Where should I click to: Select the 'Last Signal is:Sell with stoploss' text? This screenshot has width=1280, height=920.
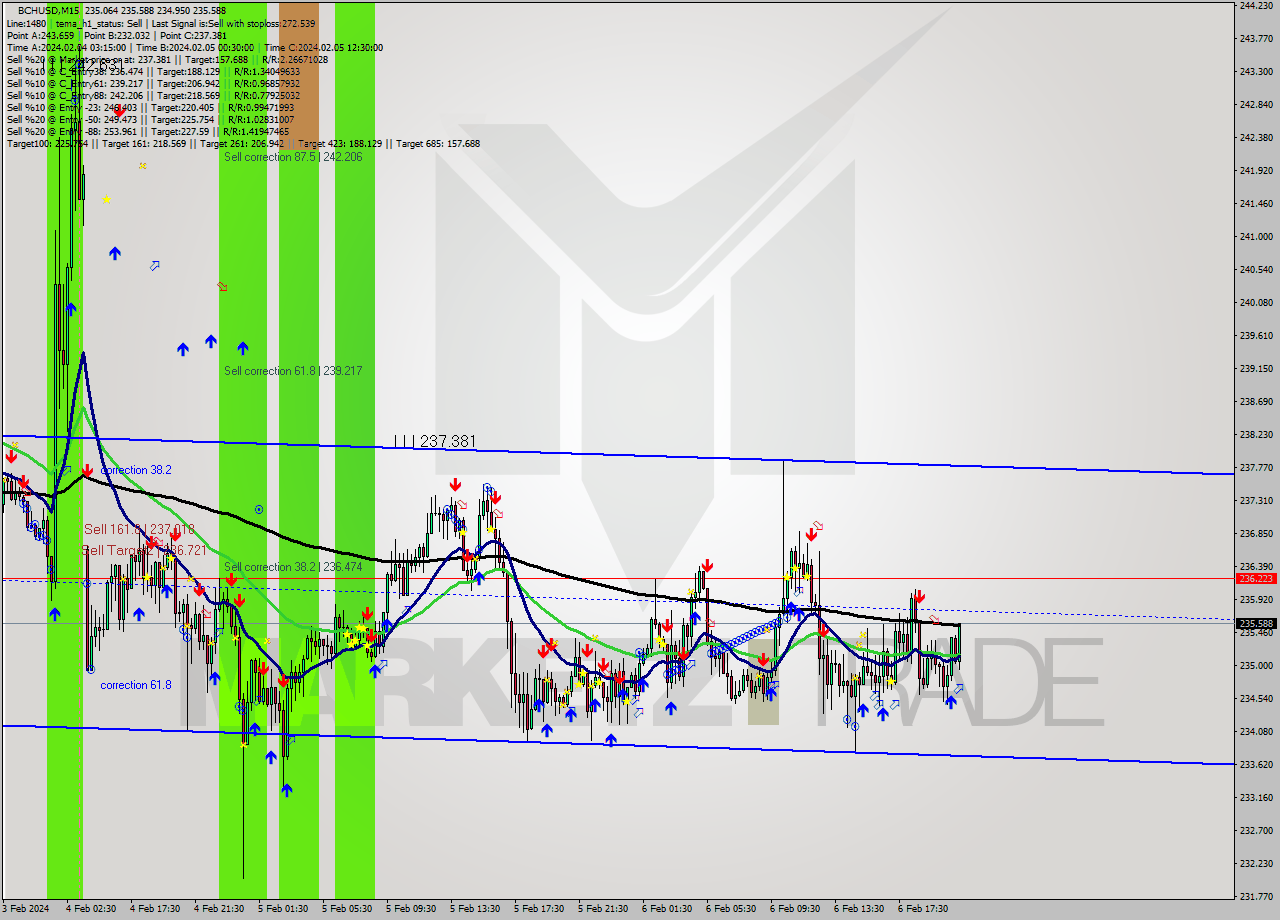[215, 23]
